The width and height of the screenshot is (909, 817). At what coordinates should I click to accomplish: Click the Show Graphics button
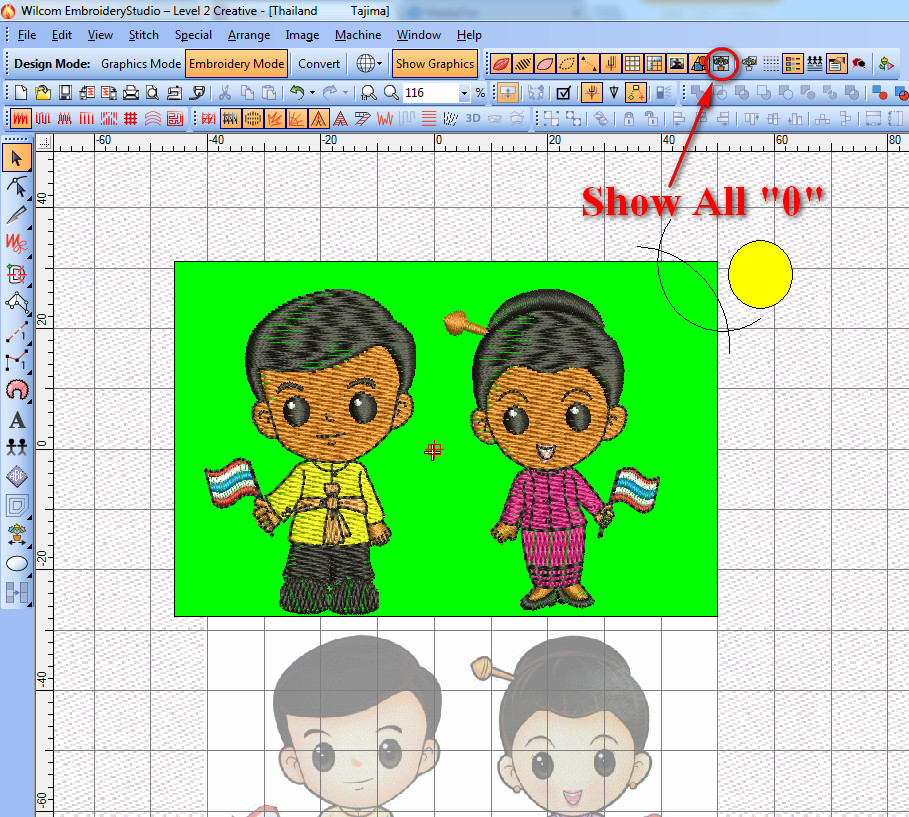pos(435,64)
